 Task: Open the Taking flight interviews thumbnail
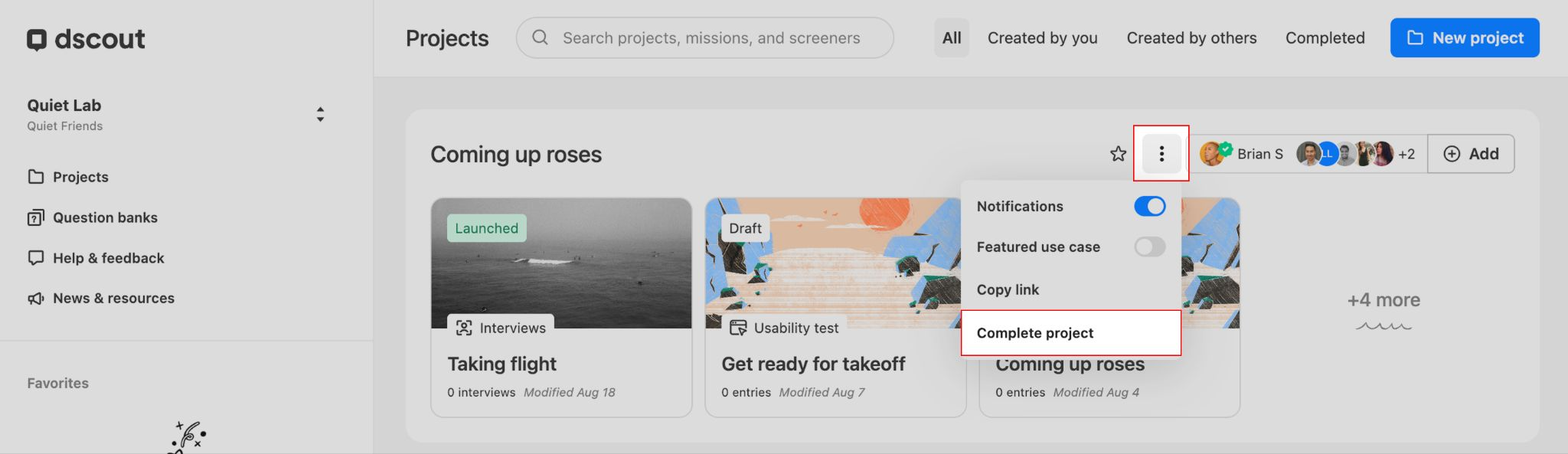pyautogui.click(x=561, y=264)
